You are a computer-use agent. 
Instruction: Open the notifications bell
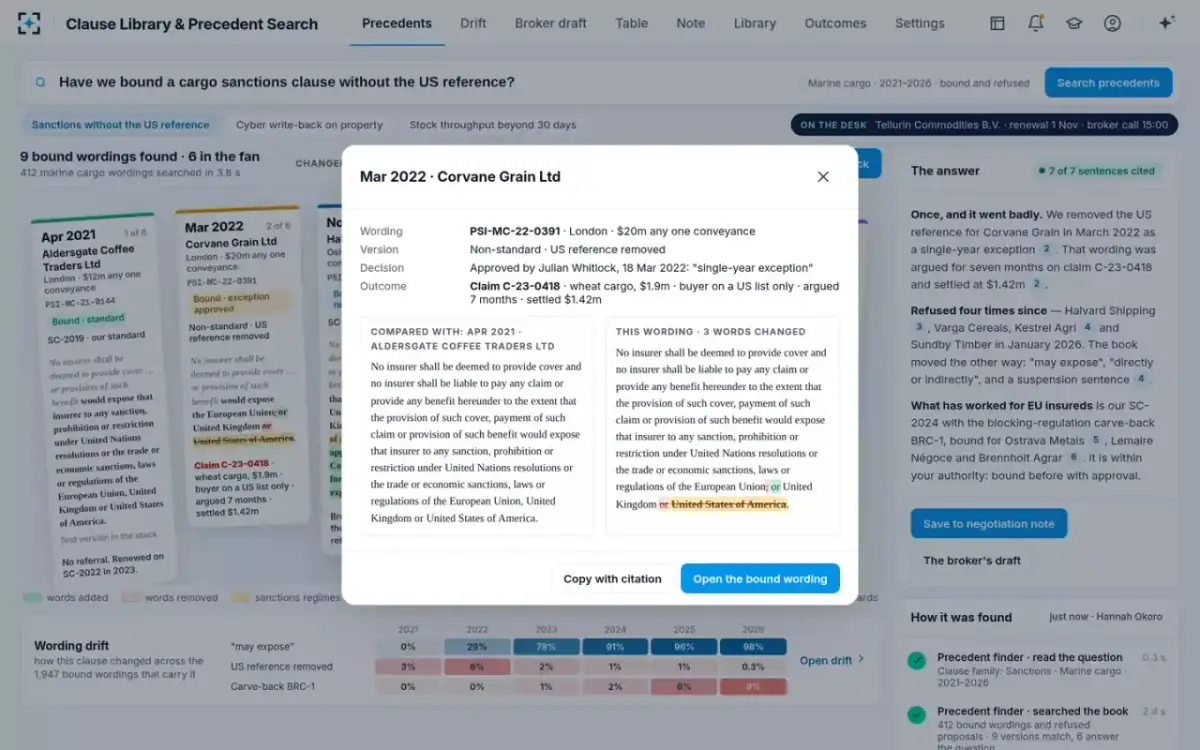pos(1036,23)
